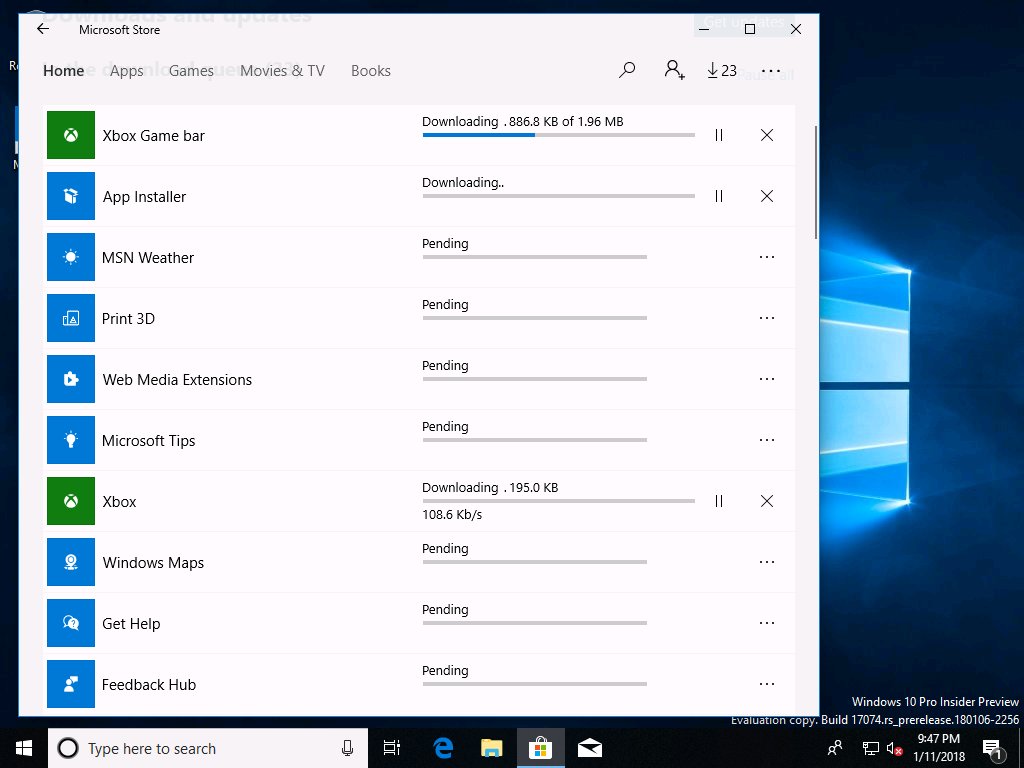The image size is (1024, 768).
Task: Launch Microsoft Edge from the taskbar
Action: pos(443,748)
